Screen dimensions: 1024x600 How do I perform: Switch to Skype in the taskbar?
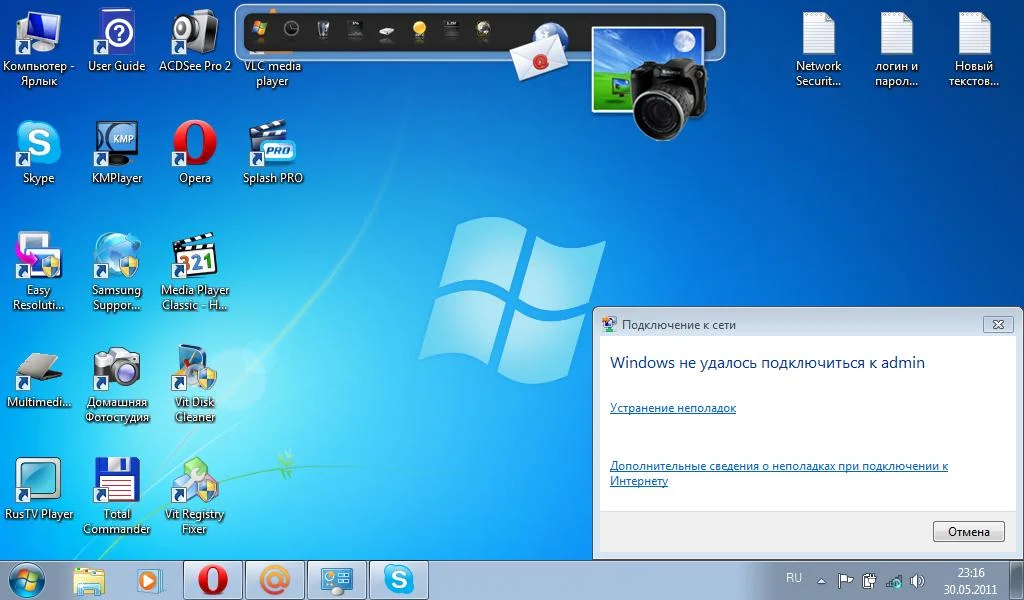398,580
